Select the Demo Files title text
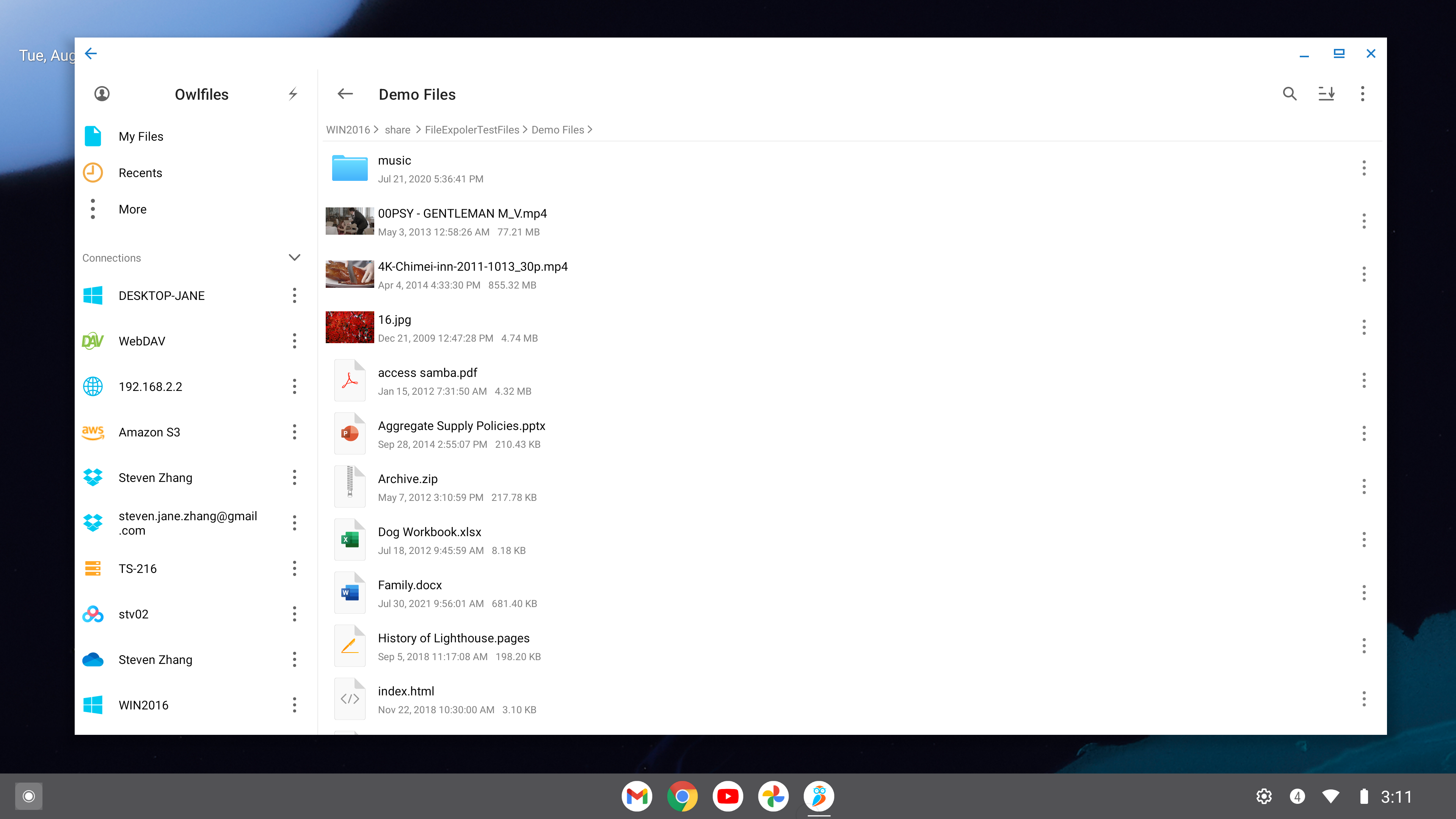The image size is (1456, 819). pyautogui.click(x=417, y=94)
